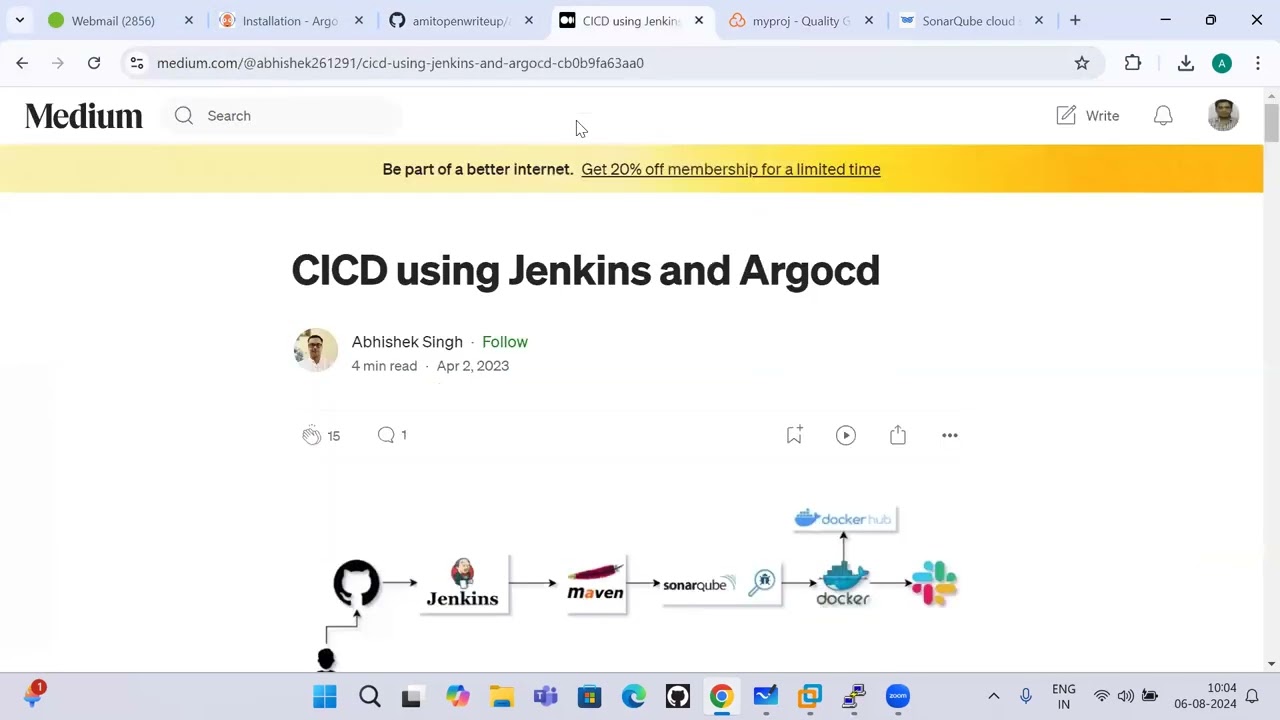This screenshot has width=1280, height=720.
Task: Open GitHub Desktop from taskbar
Action: click(678, 696)
